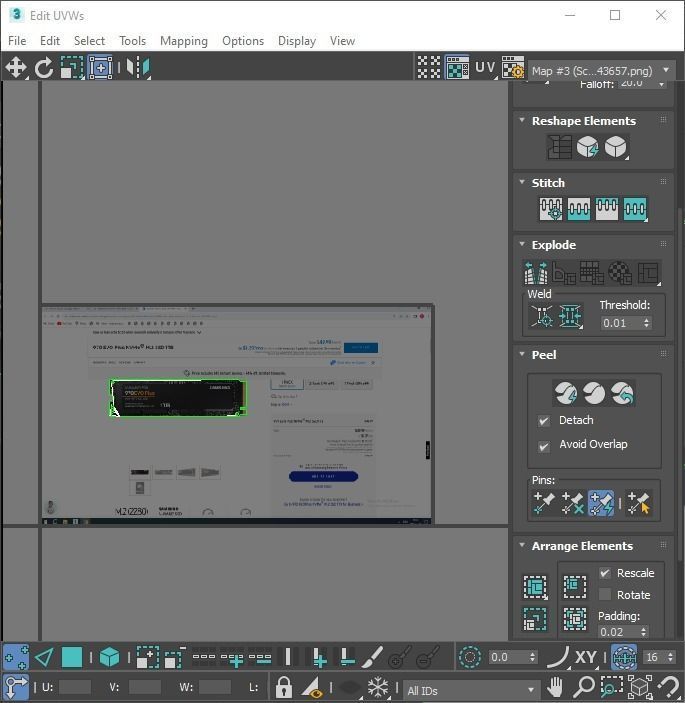Click Stitch to Target icon
685x703 pixels.
[551, 209]
